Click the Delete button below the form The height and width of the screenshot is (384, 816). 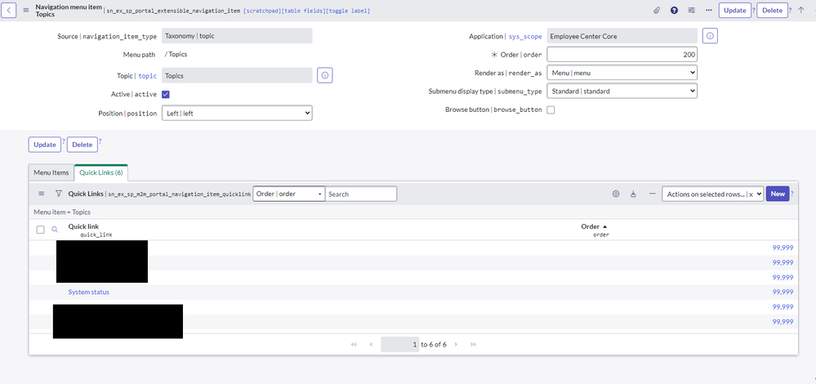coord(82,145)
